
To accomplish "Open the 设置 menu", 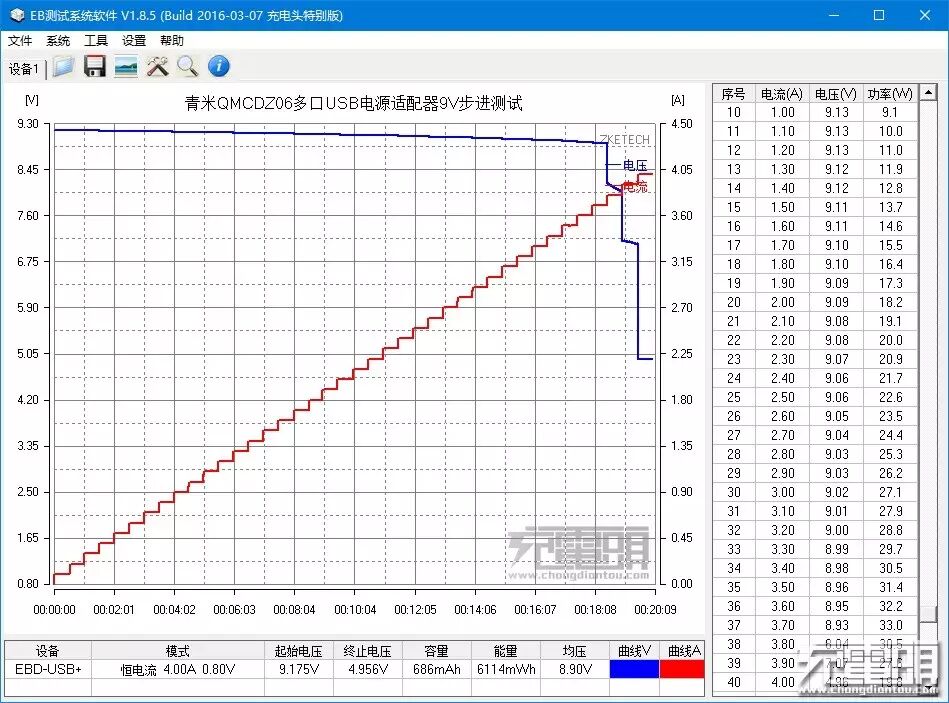I will point(134,41).
